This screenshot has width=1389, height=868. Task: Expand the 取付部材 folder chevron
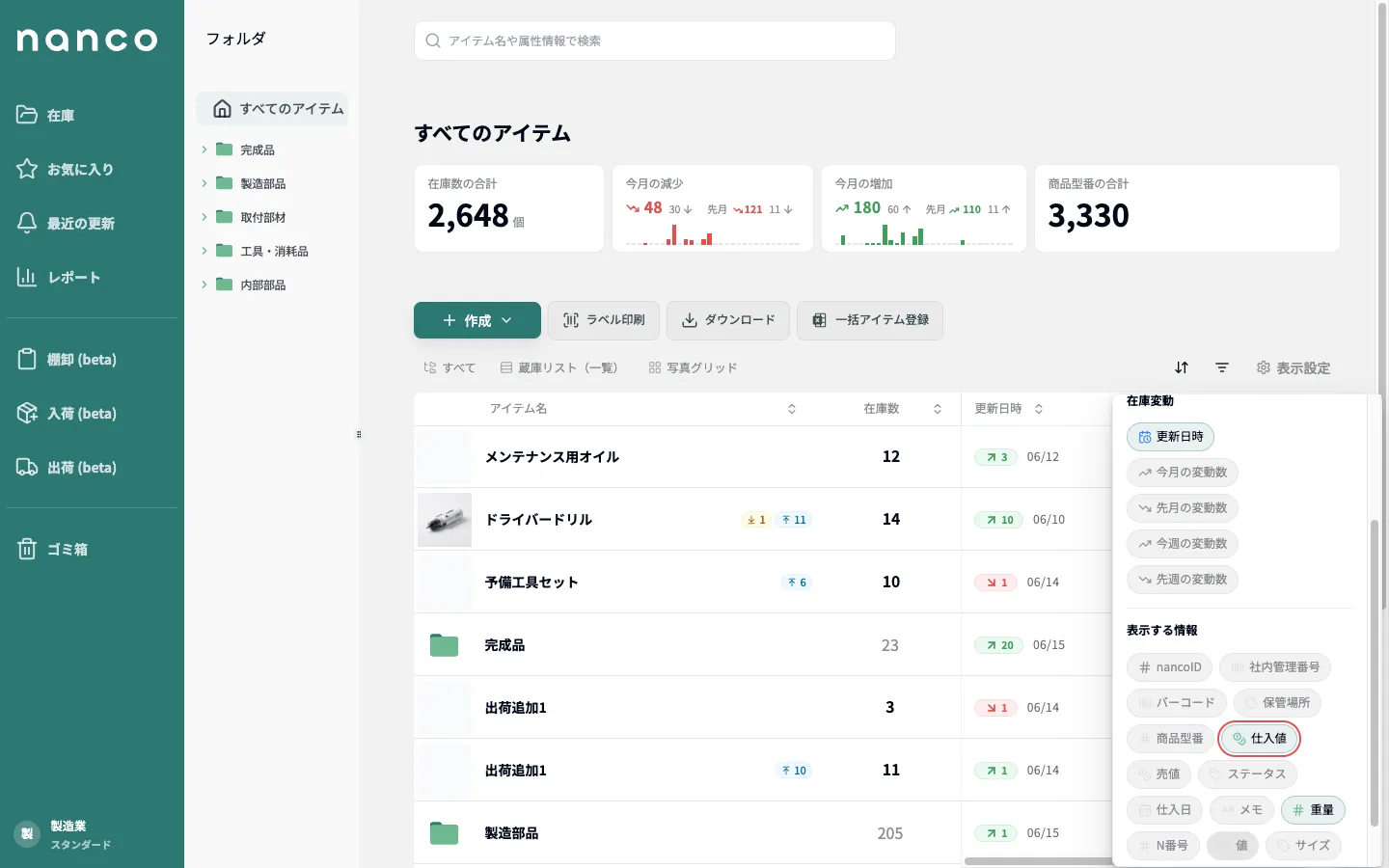pyautogui.click(x=204, y=217)
